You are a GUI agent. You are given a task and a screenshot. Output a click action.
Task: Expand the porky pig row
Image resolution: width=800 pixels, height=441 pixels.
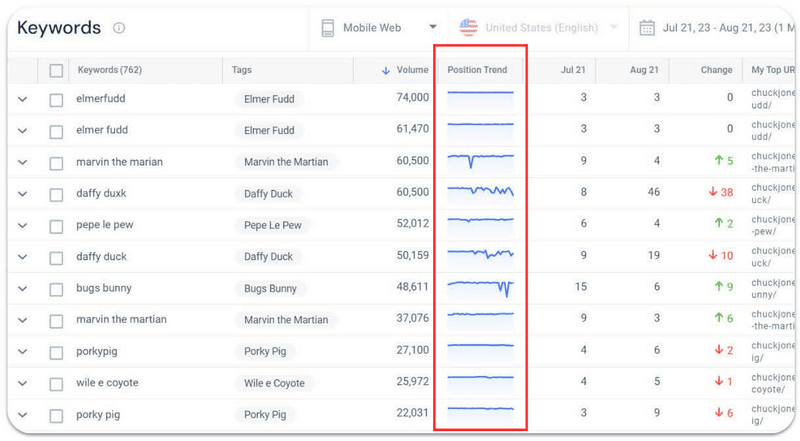coord(22,415)
